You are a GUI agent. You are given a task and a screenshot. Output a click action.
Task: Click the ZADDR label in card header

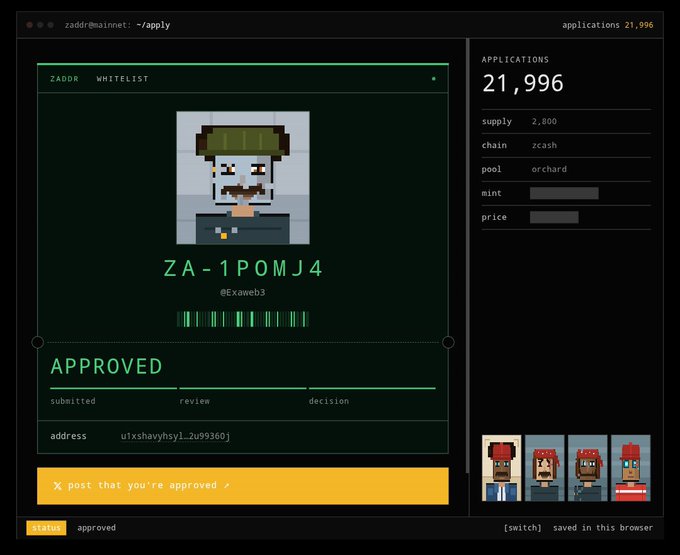click(x=65, y=79)
